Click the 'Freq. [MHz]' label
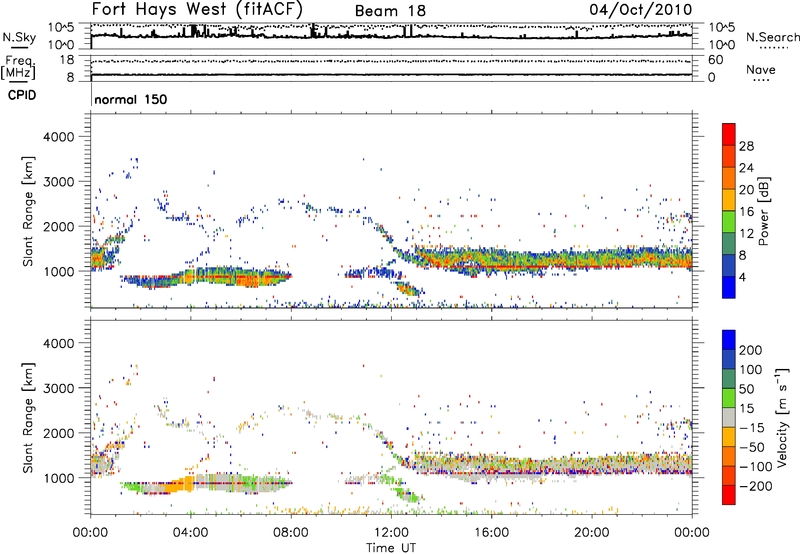 [18, 67]
